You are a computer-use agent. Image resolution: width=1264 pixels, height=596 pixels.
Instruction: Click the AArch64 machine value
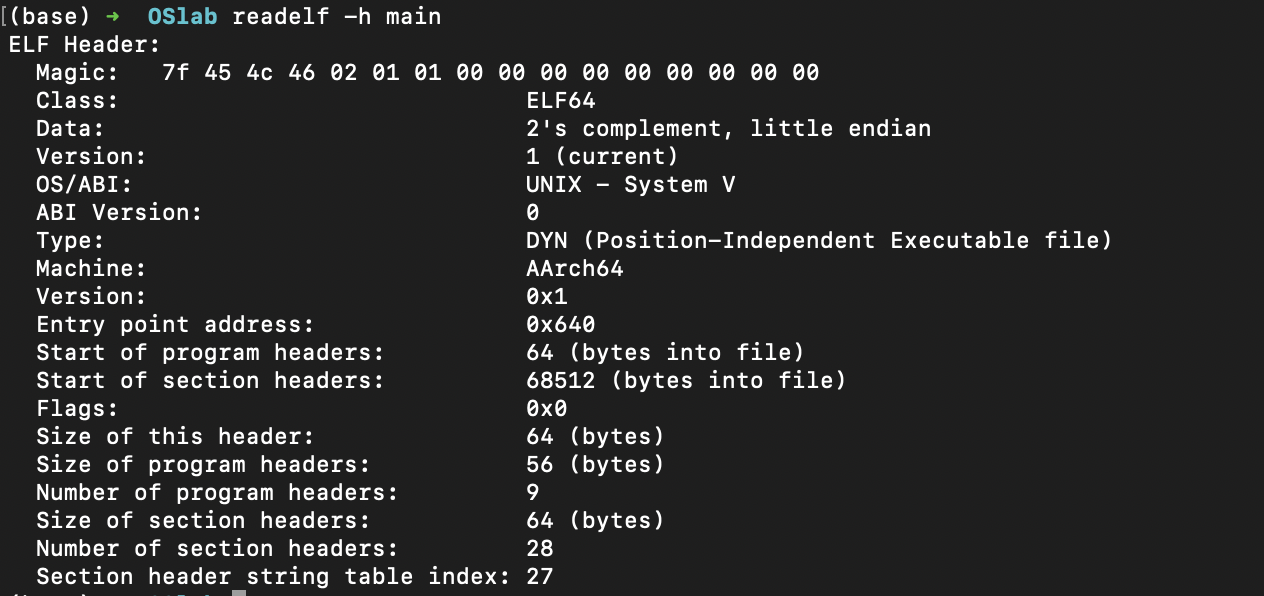[575, 269]
